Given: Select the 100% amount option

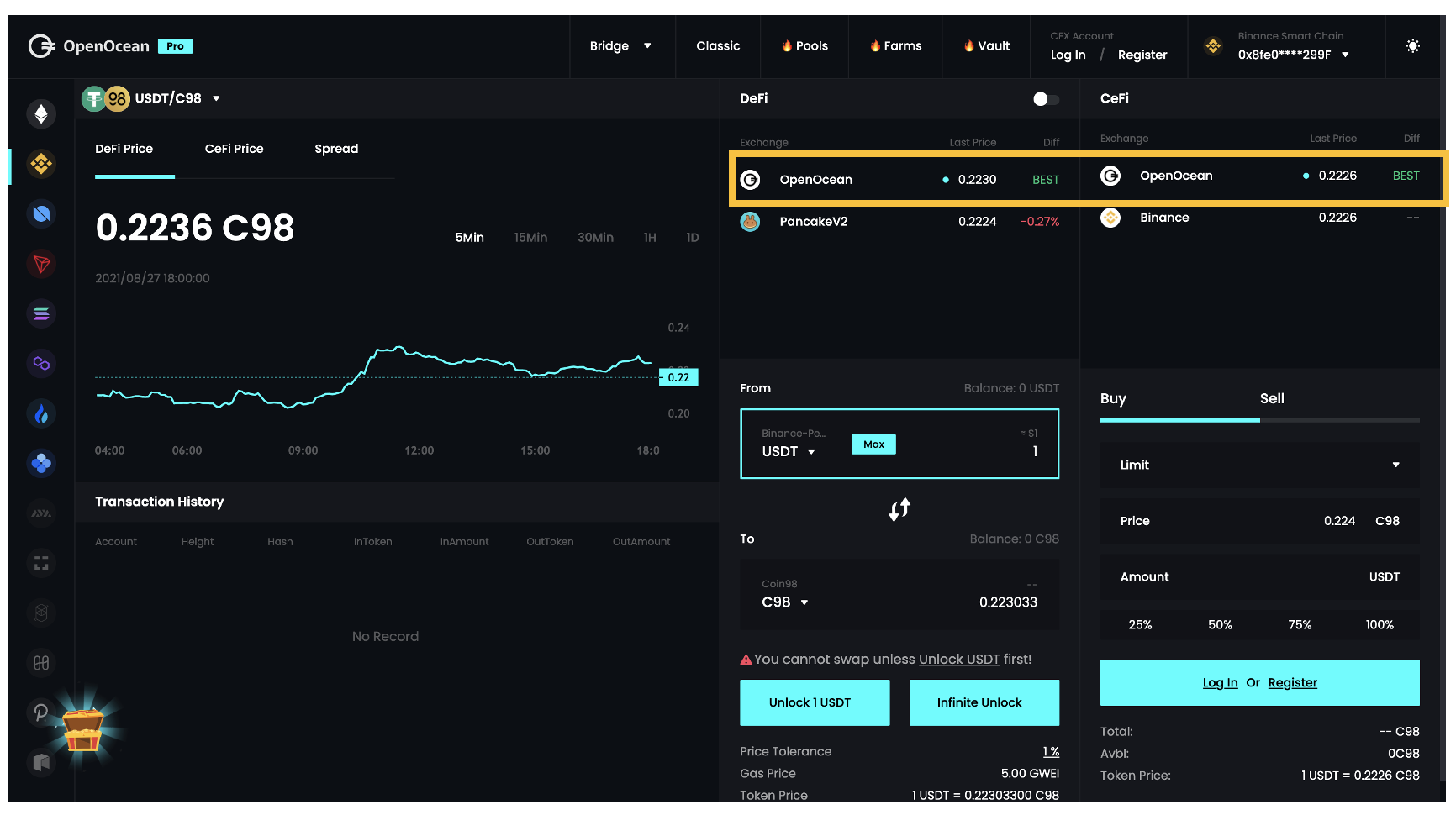Looking at the screenshot, I should tap(1380, 625).
